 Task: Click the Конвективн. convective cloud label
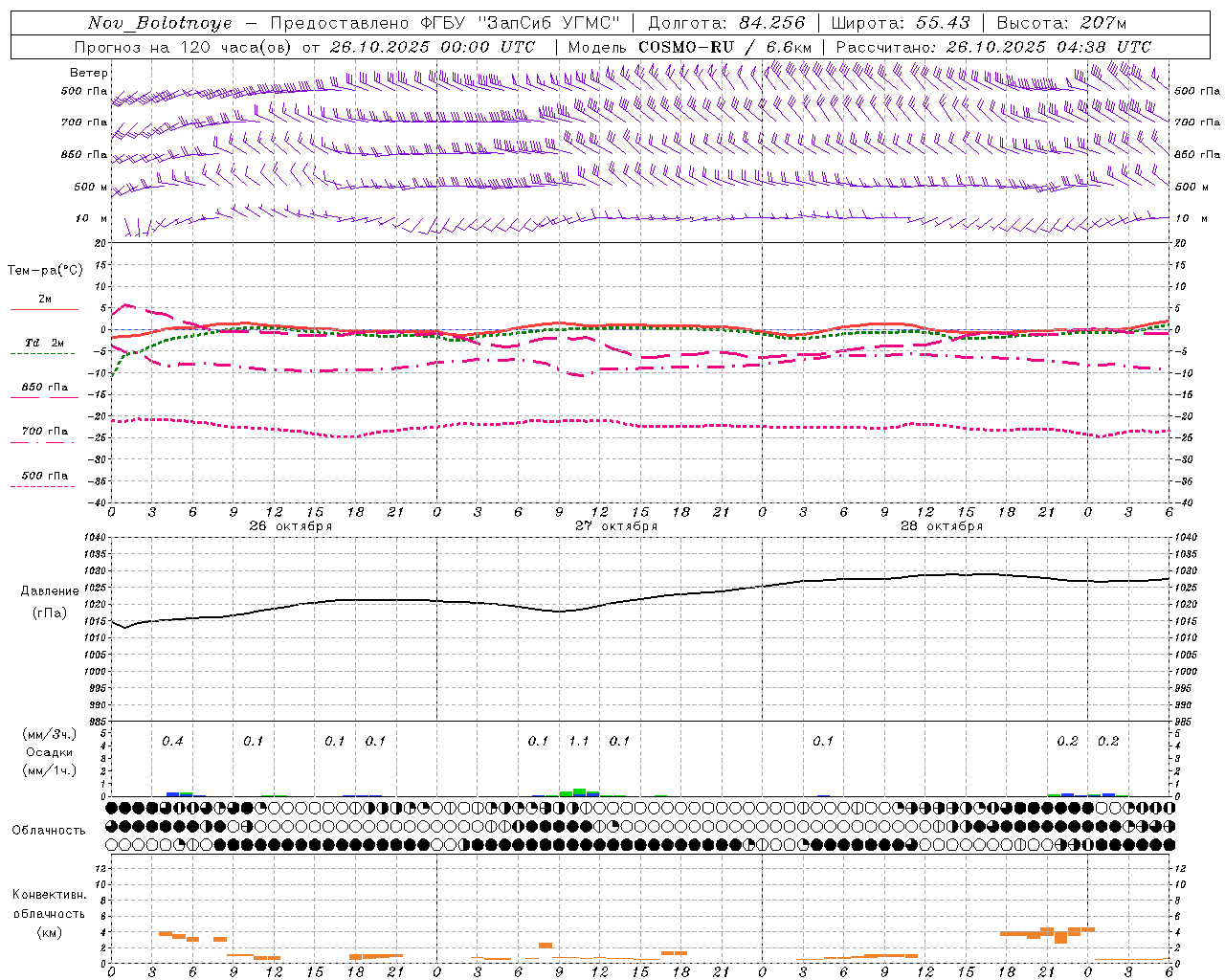(49, 895)
